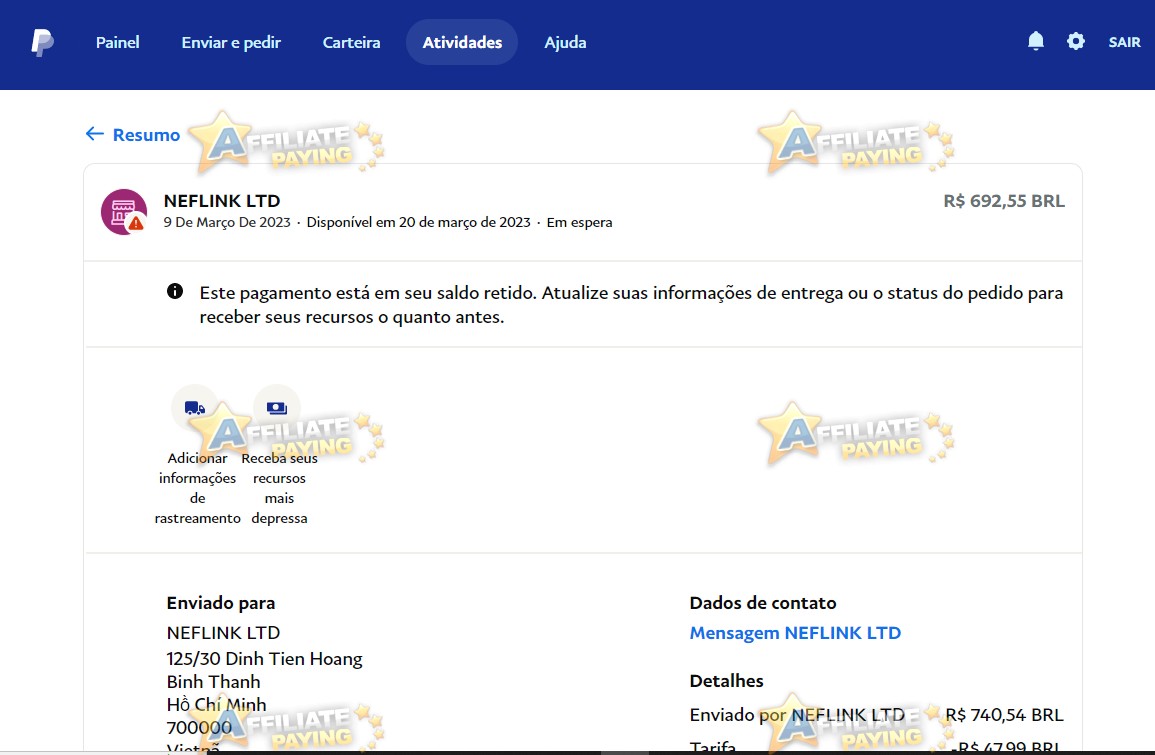Go to Enviar e pedir
The image size is (1155, 755).
click(x=231, y=43)
